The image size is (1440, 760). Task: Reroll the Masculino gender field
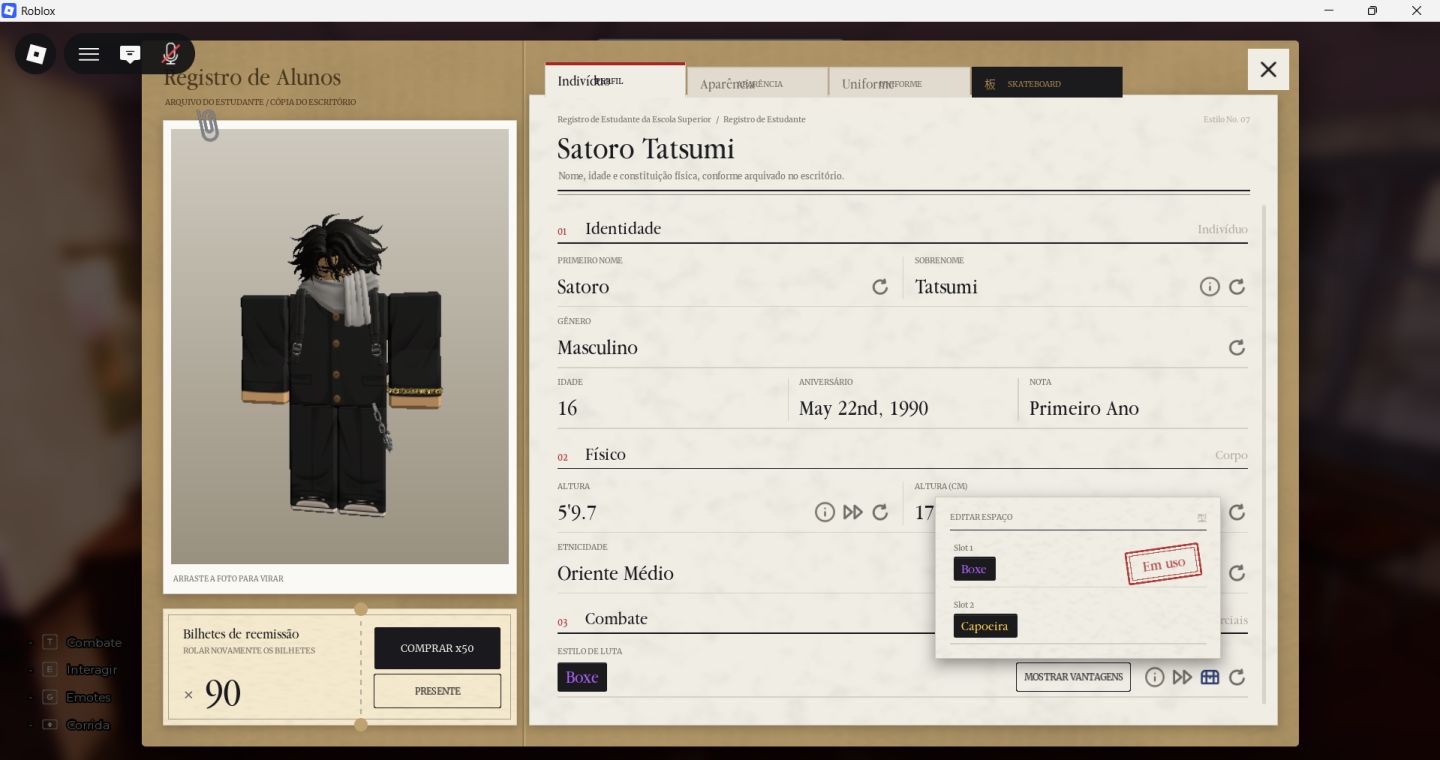pos(1237,348)
